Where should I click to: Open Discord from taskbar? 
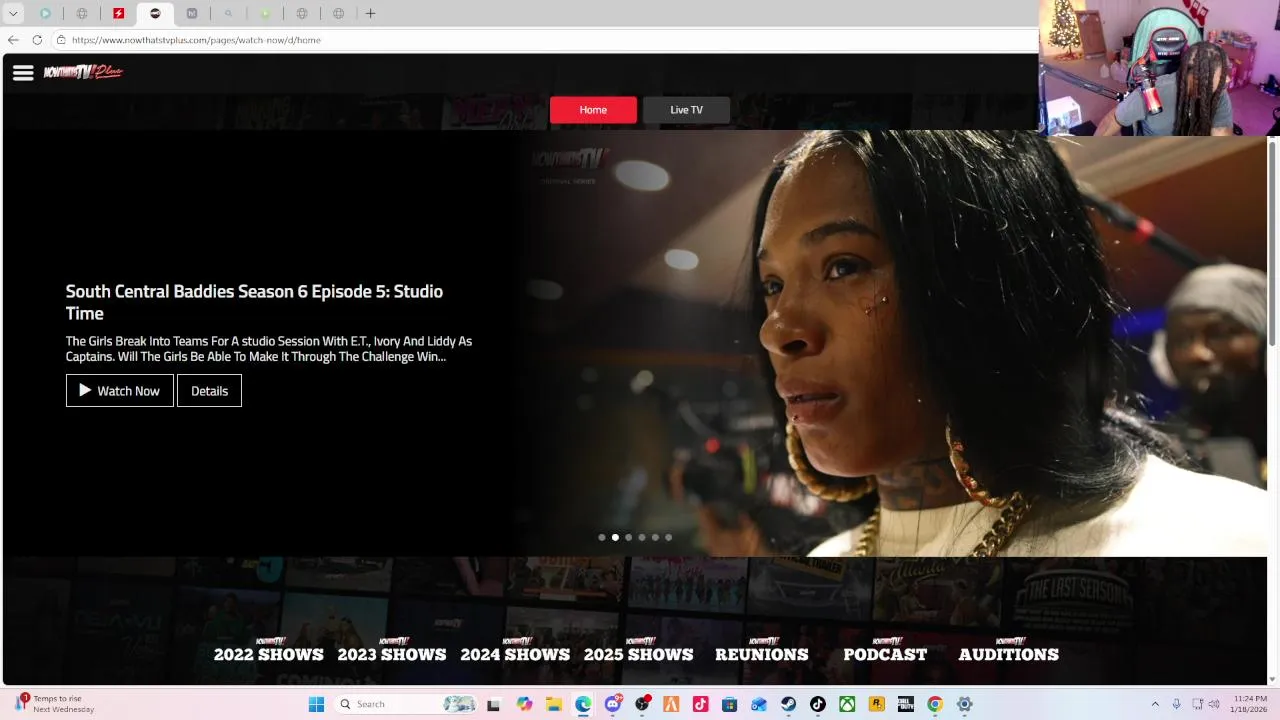pos(613,704)
